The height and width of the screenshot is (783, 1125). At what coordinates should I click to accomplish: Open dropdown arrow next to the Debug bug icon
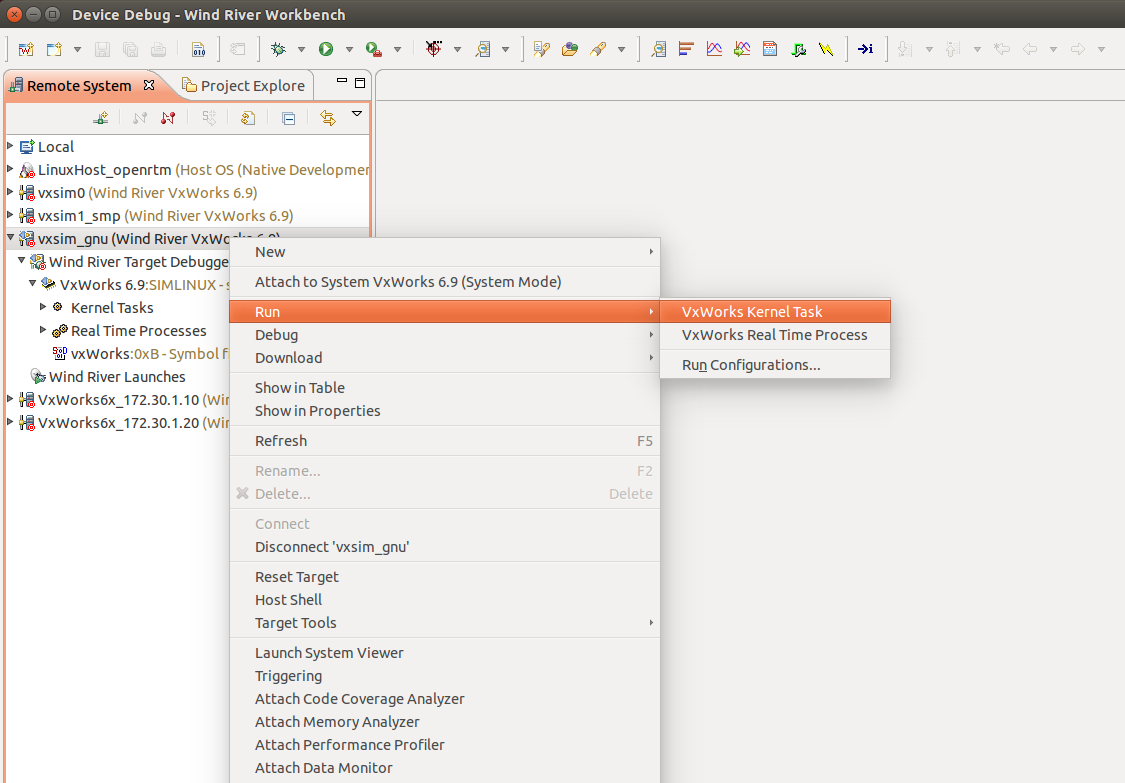click(x=301, y=50)
